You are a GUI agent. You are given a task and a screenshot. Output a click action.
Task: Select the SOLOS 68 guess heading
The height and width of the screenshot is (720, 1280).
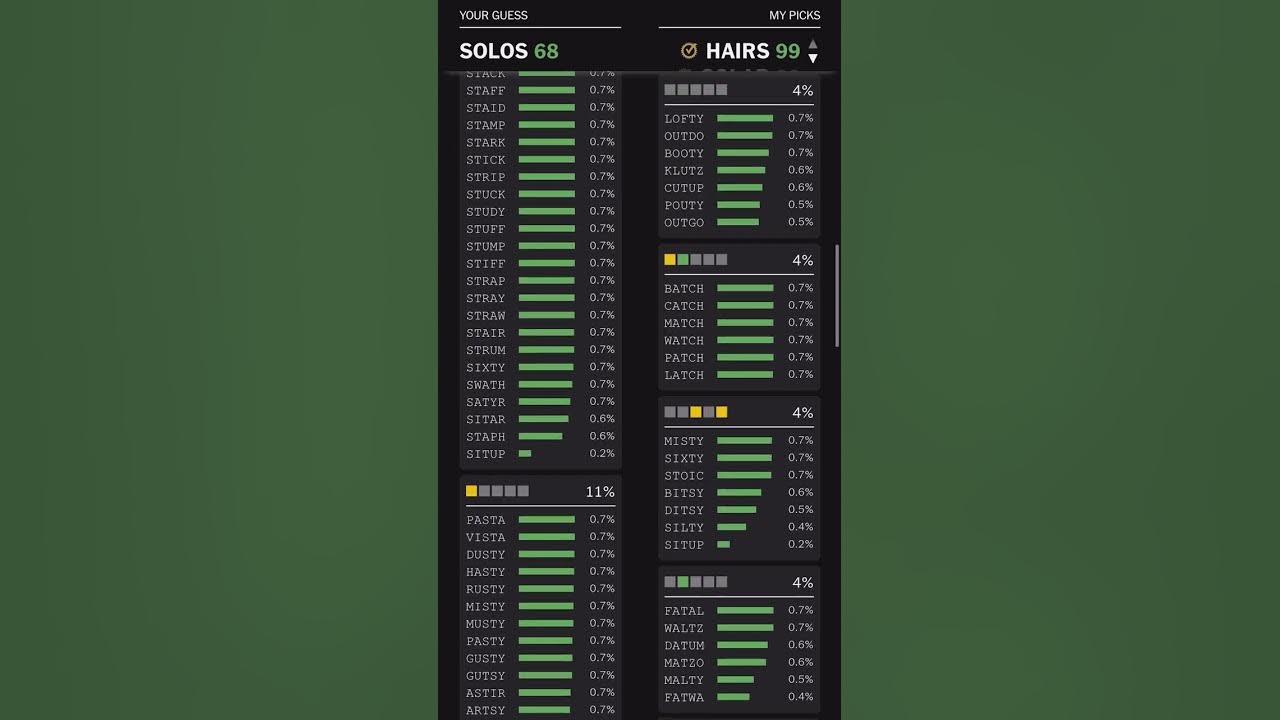509,51
